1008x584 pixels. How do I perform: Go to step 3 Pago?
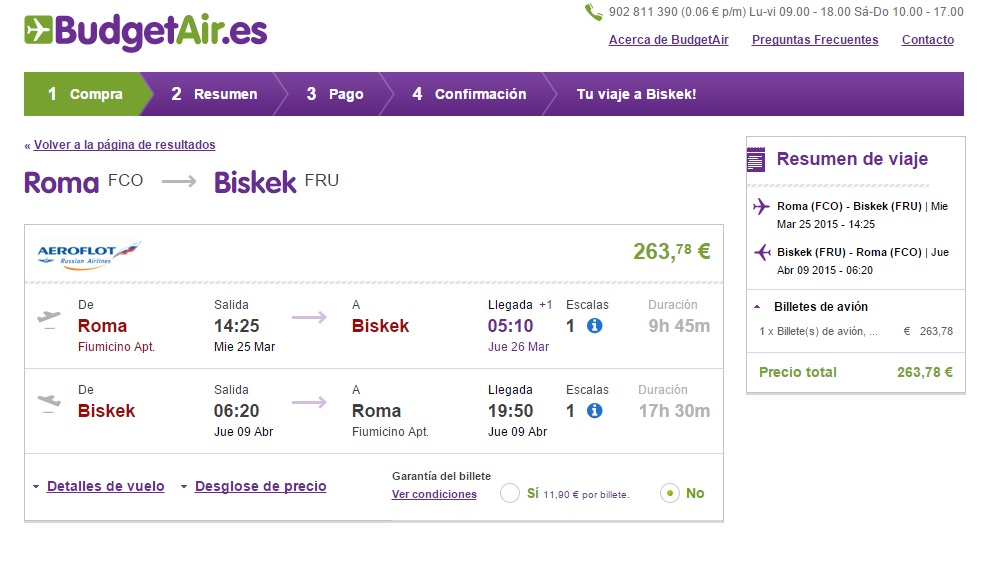[336, 94]
